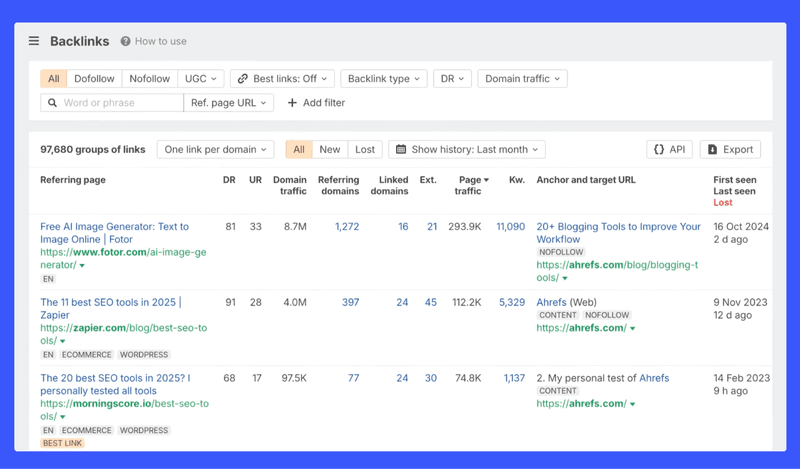Click external links value 30
The image size is (800, 469).
431,378
